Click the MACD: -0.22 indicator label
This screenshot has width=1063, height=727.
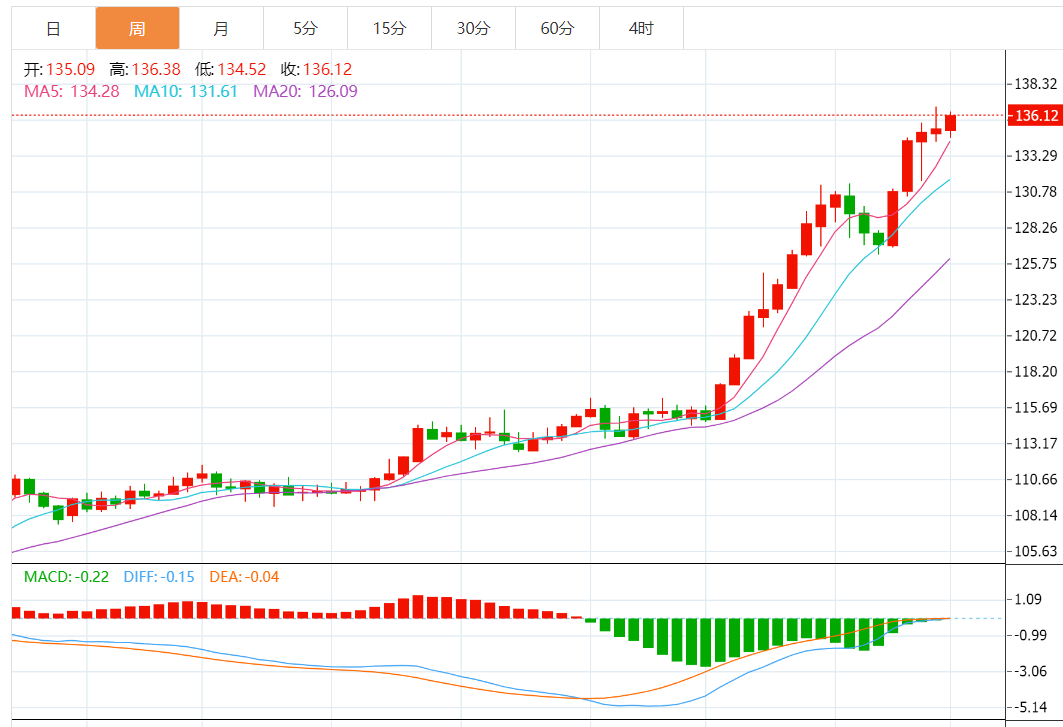(66, 577)
